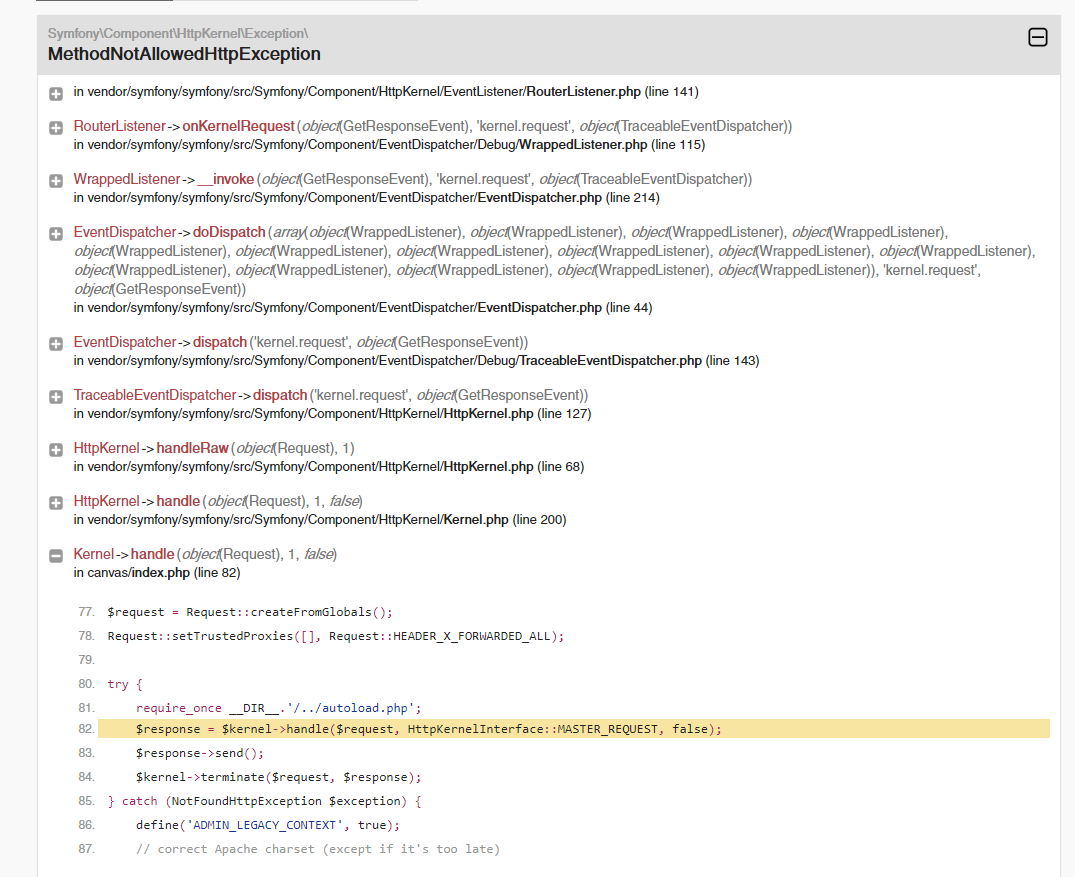Image resolution: width=1075 pixels, height=877 pixels.
Task: Click code line 81 with require_once autoload.php
Action: click(x=278, y=708)
